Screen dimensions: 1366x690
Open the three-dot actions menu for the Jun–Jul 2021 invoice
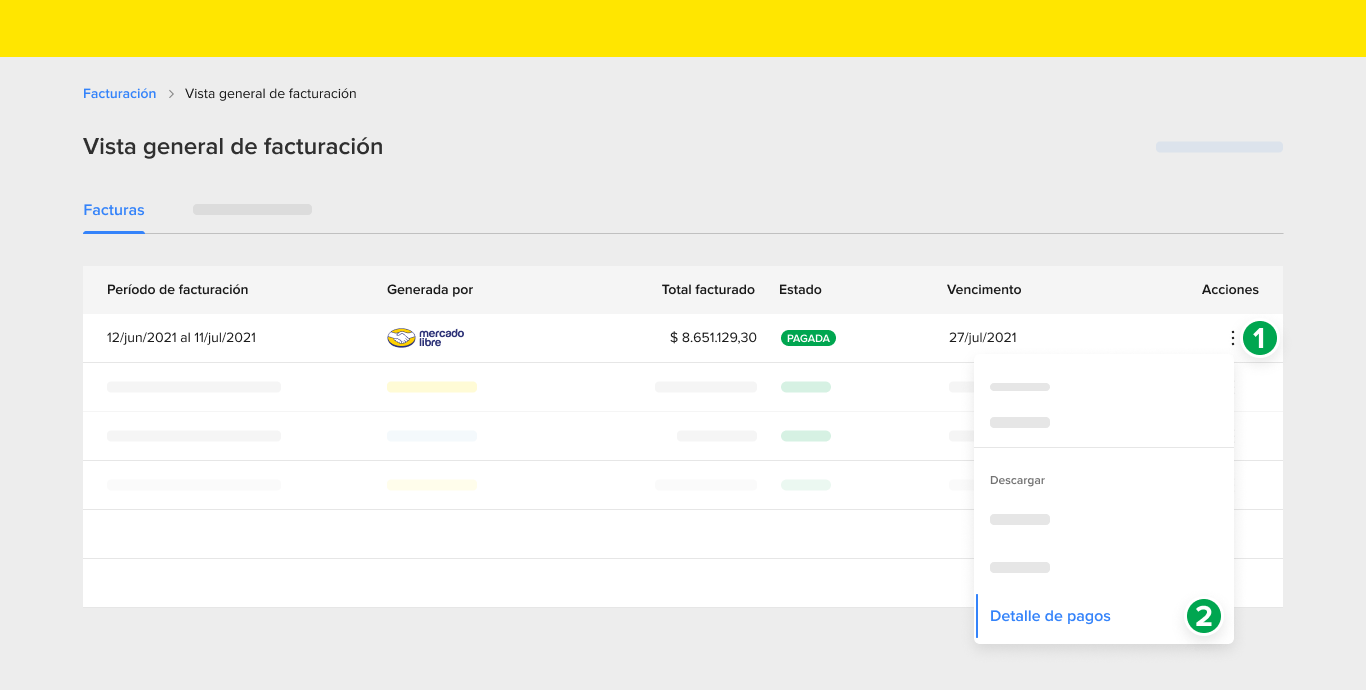[1232, 338]
